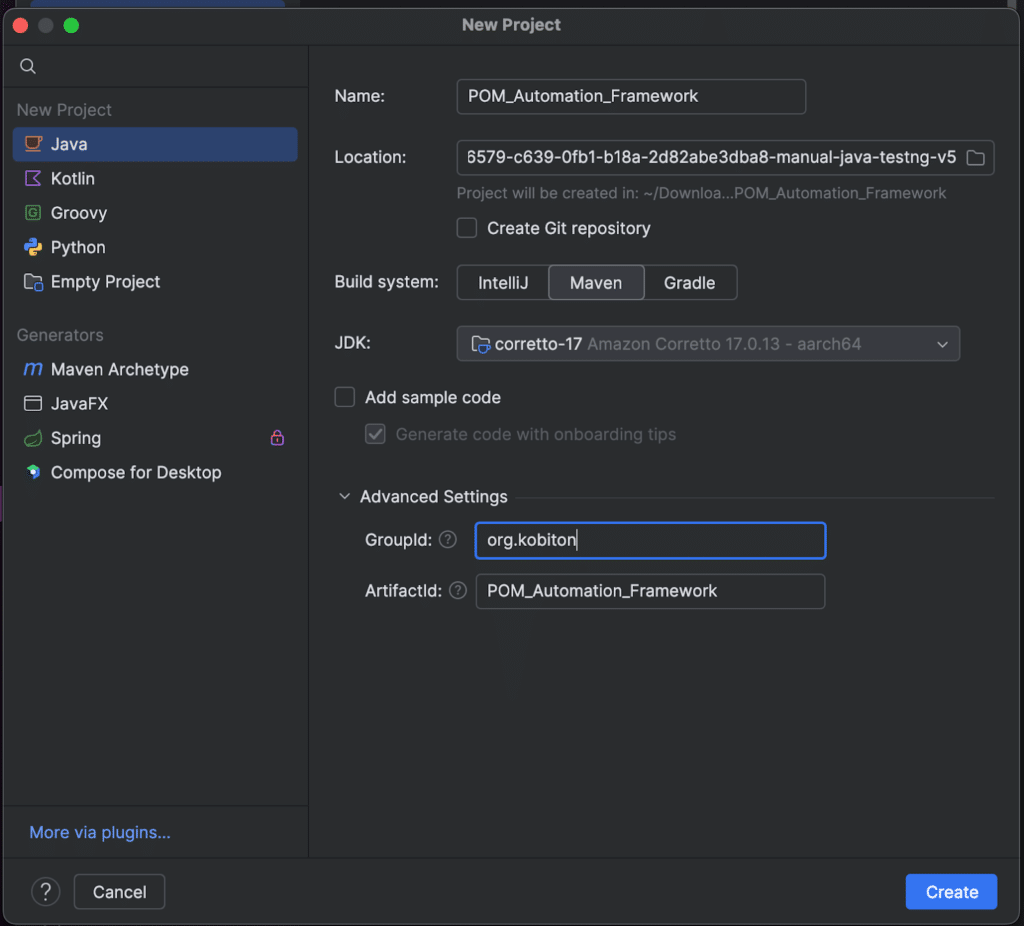Click the Java project type icon
1024x926 pixels.
pyautogui.click(x=33, y=144)
